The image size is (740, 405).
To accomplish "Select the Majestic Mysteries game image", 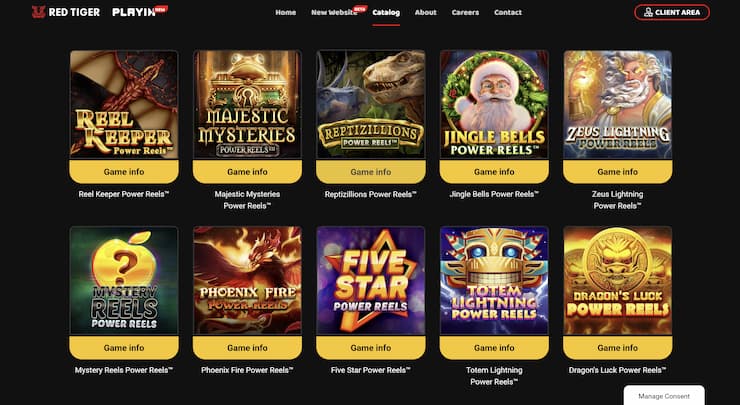I will coord(247,104).
